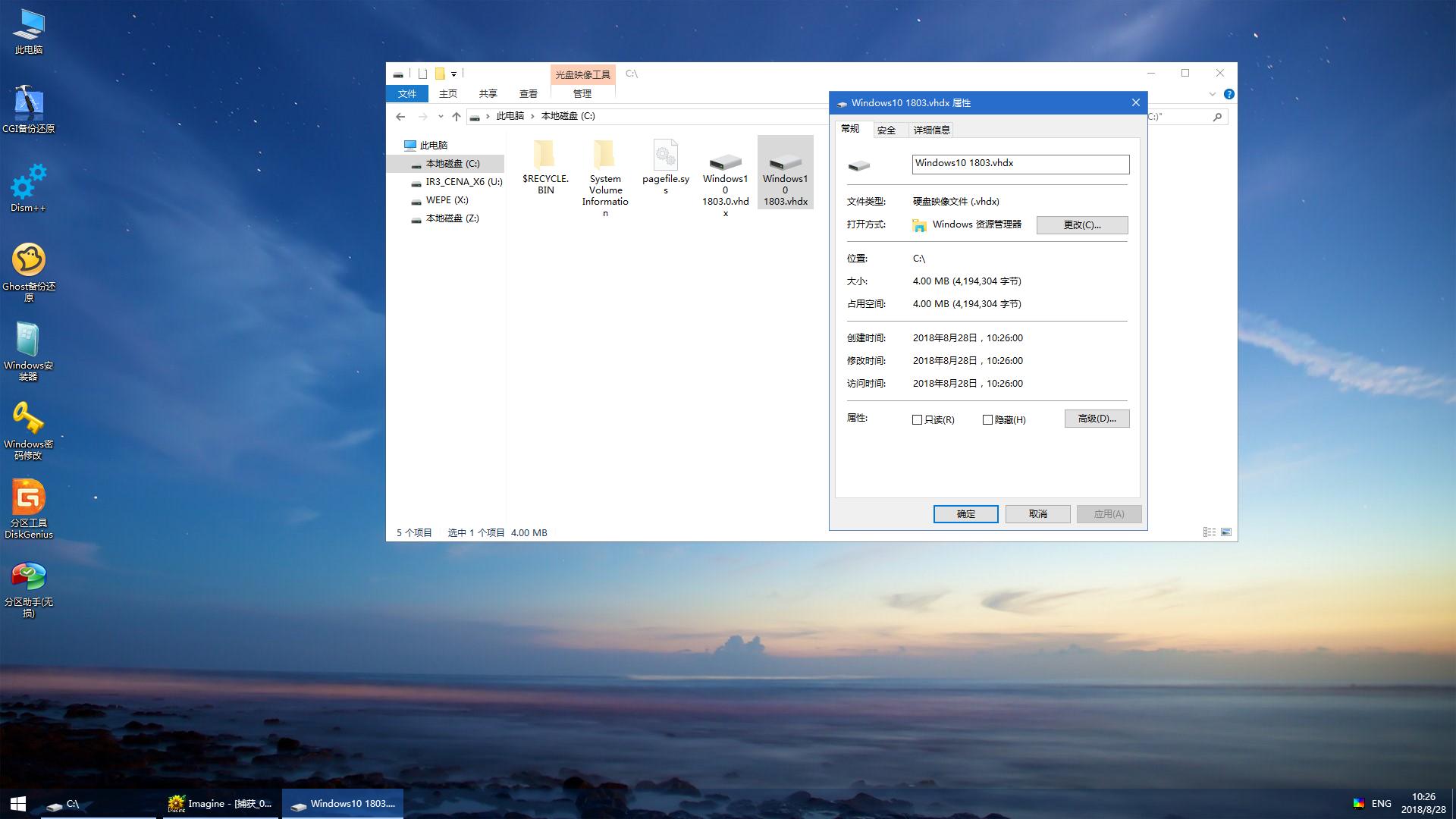Open Windows安装器 desktop icon
This screenshot has height=819, width=1456.
point(29,352)
